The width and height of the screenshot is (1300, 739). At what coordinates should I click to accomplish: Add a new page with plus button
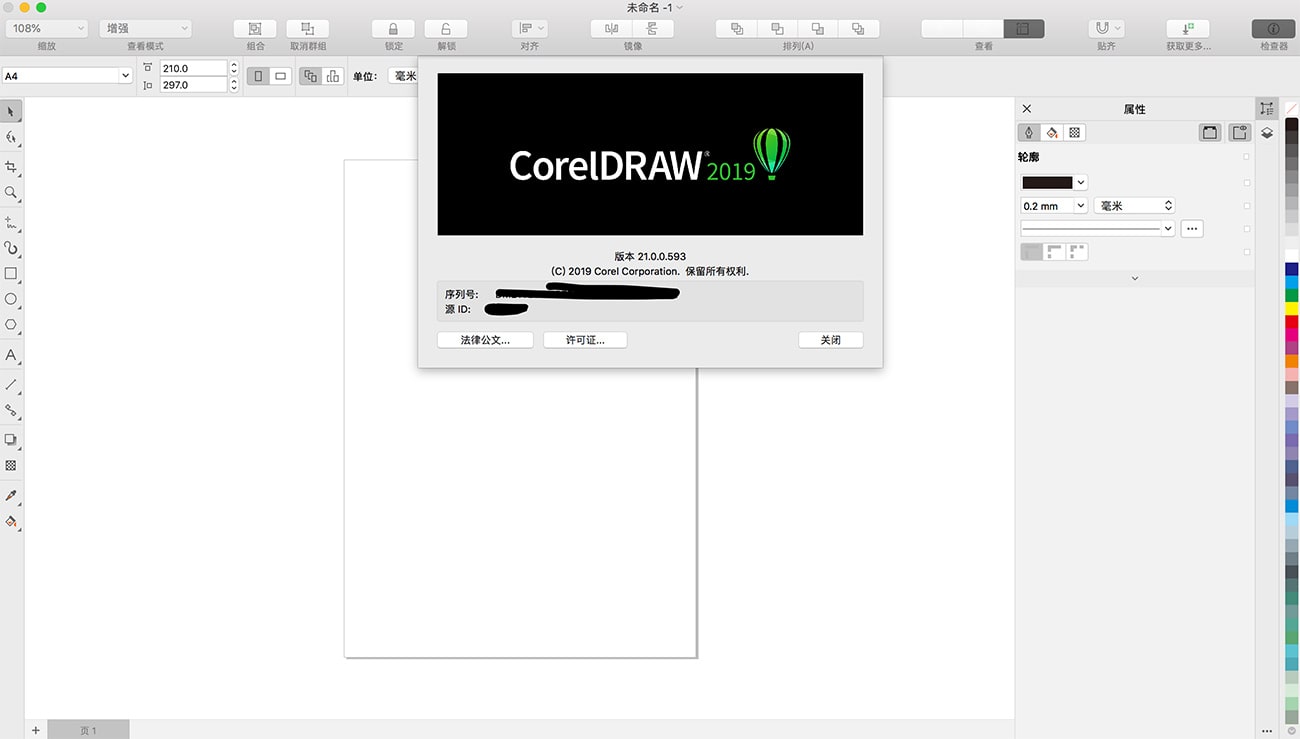pyautogui.click(x=36, y=730)
